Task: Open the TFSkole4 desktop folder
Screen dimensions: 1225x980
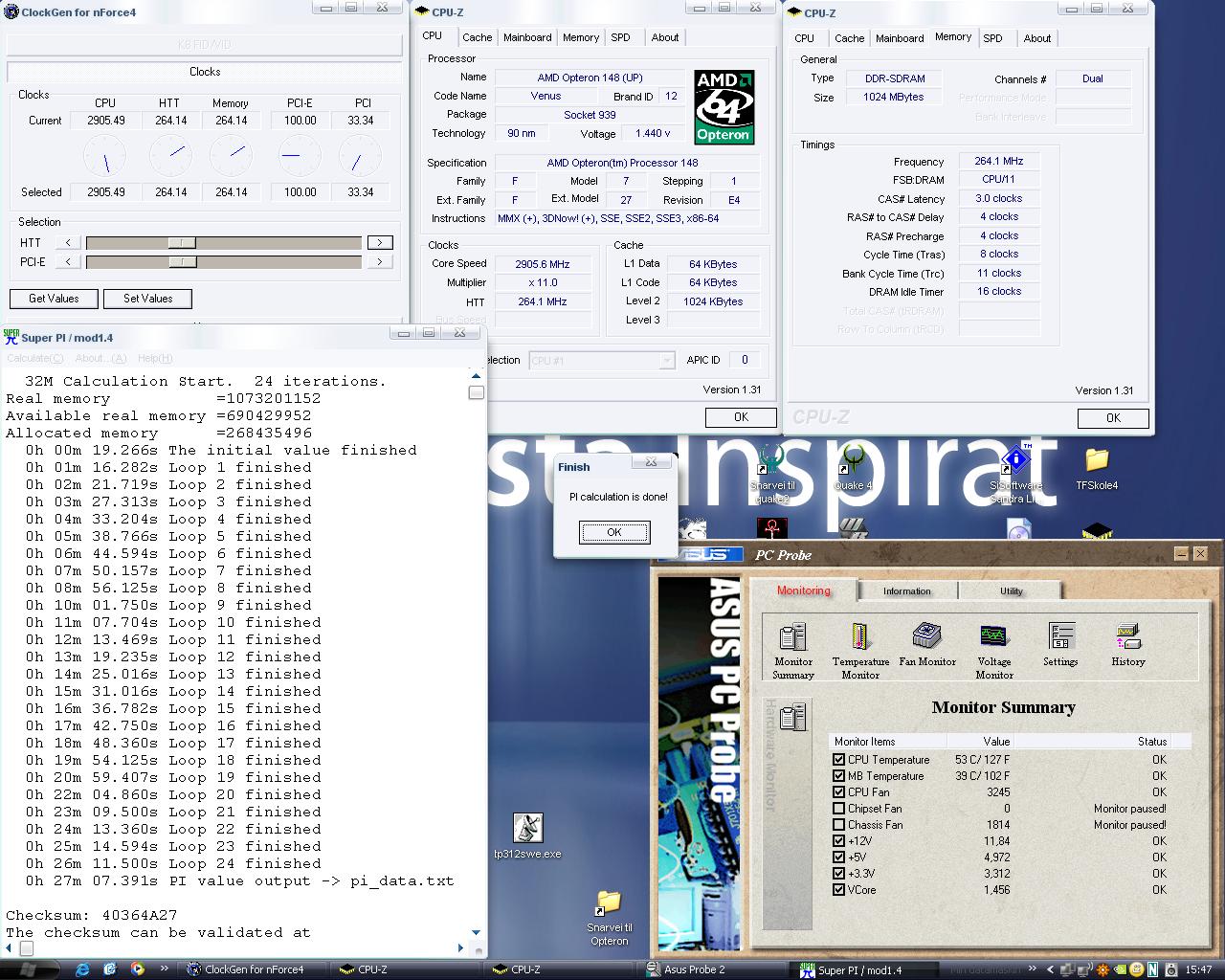Action: [1097, 461]
